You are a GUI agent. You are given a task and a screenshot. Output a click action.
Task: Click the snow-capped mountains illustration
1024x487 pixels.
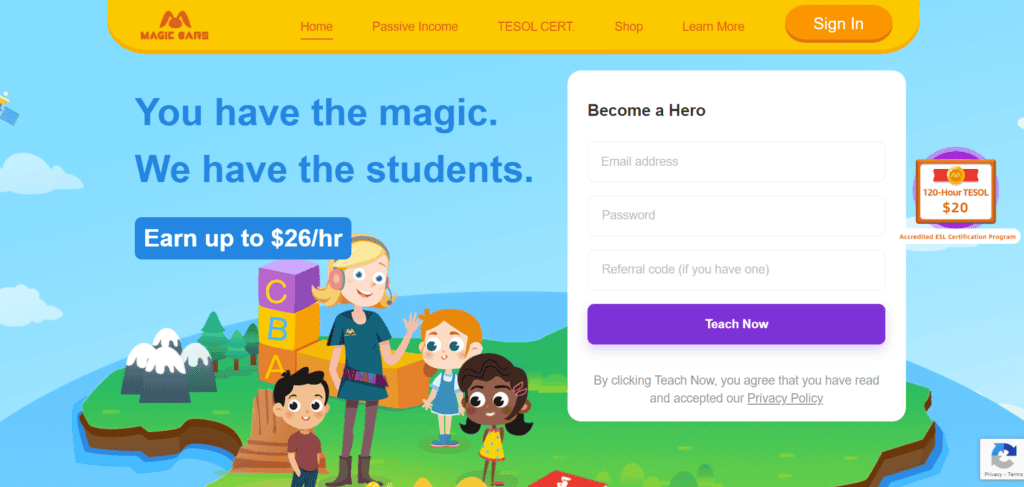click(x=168, y=364)
